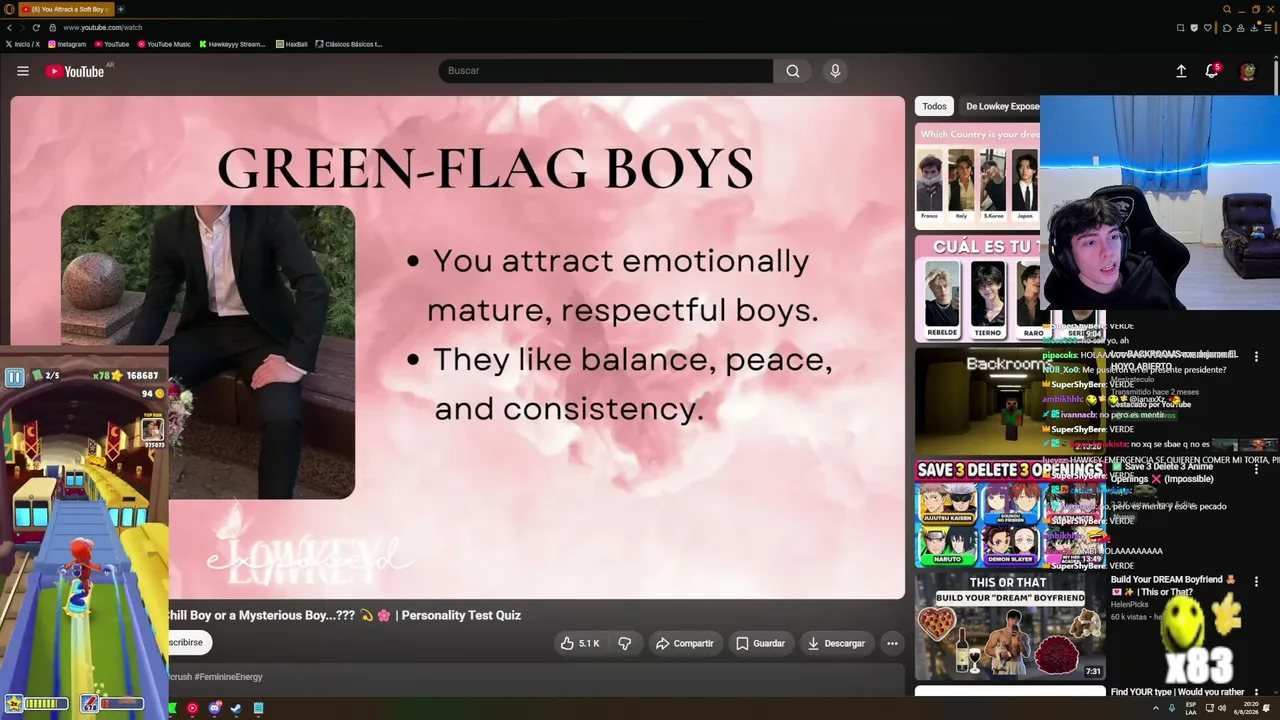The width and height of the screenshot is (1280, 720).
Task: Open more actions ellipsis under video
Action: [x=892, y=643]
